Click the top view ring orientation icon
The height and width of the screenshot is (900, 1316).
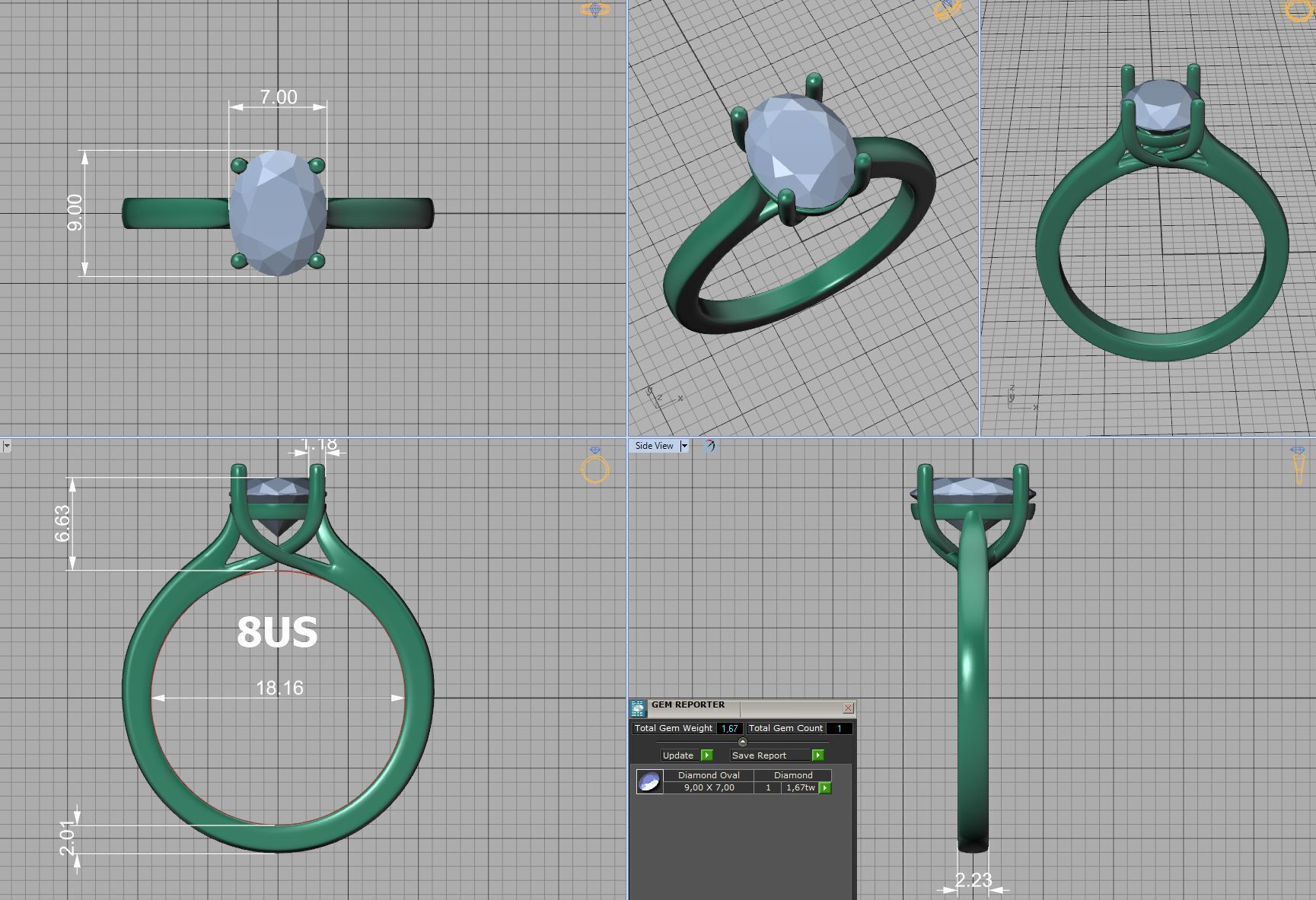coord(594,10)
